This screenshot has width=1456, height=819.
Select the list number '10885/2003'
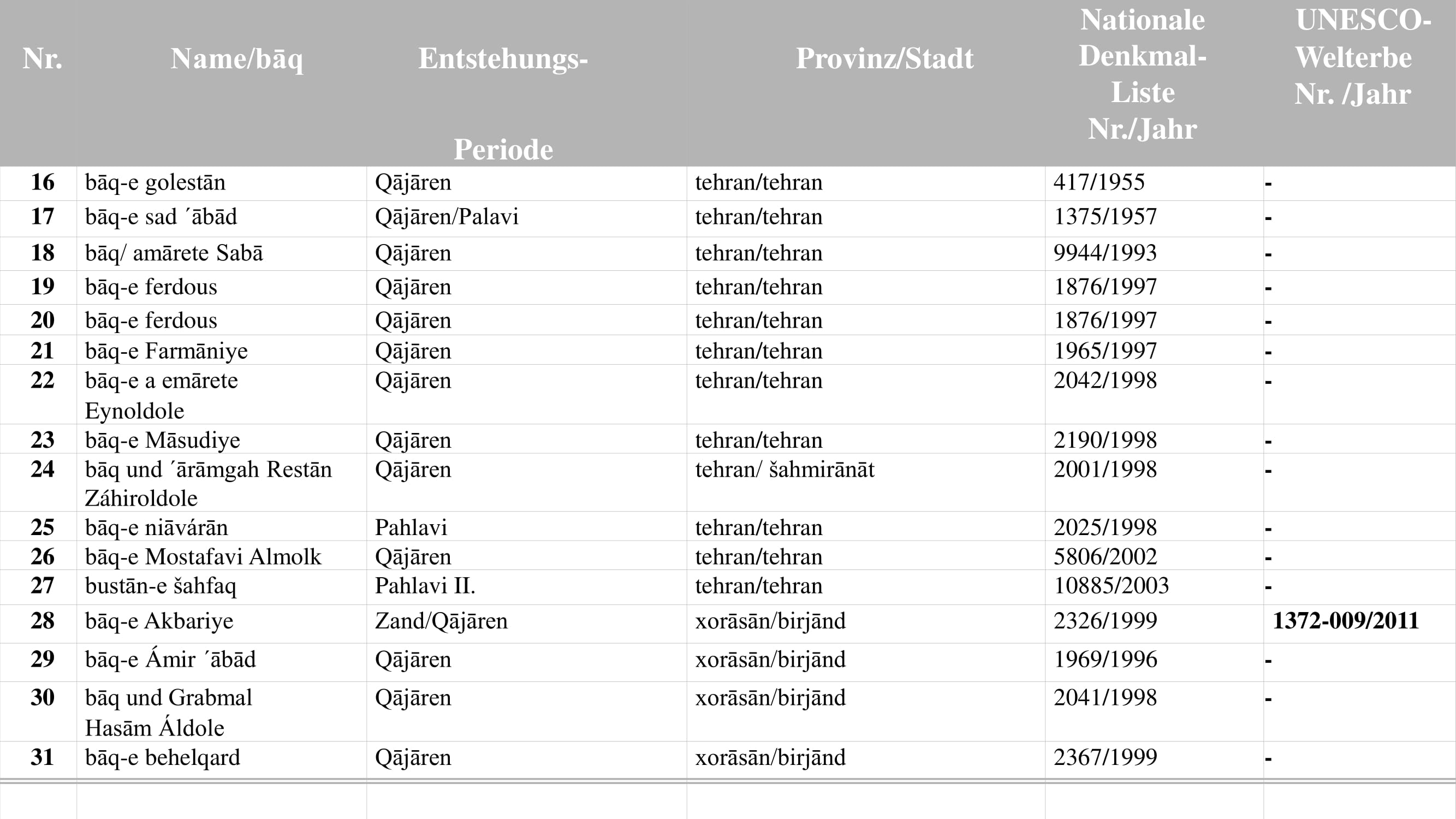(1110, 585)
